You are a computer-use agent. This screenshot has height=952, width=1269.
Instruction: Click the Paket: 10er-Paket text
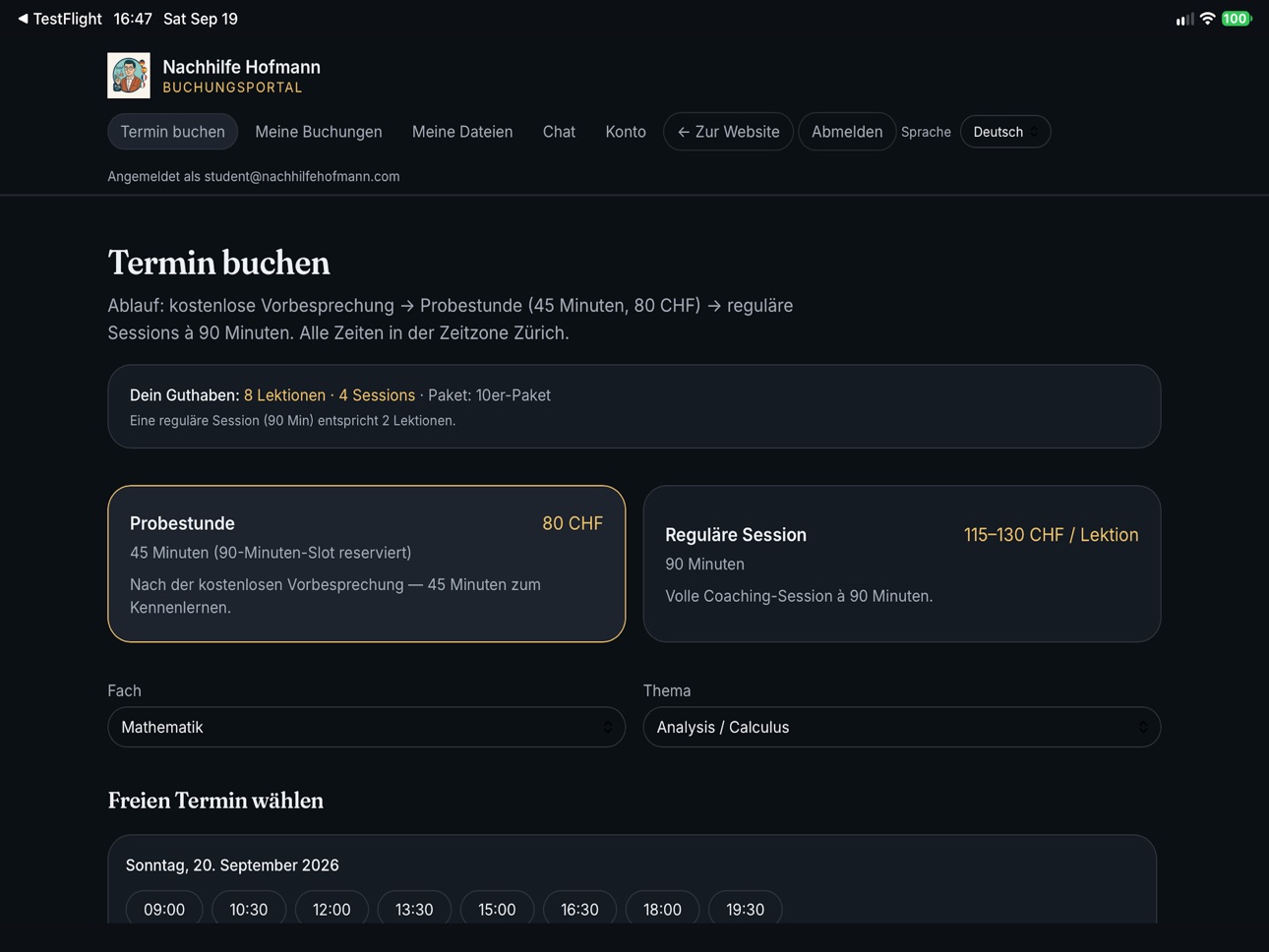click(x=489, y=395)
